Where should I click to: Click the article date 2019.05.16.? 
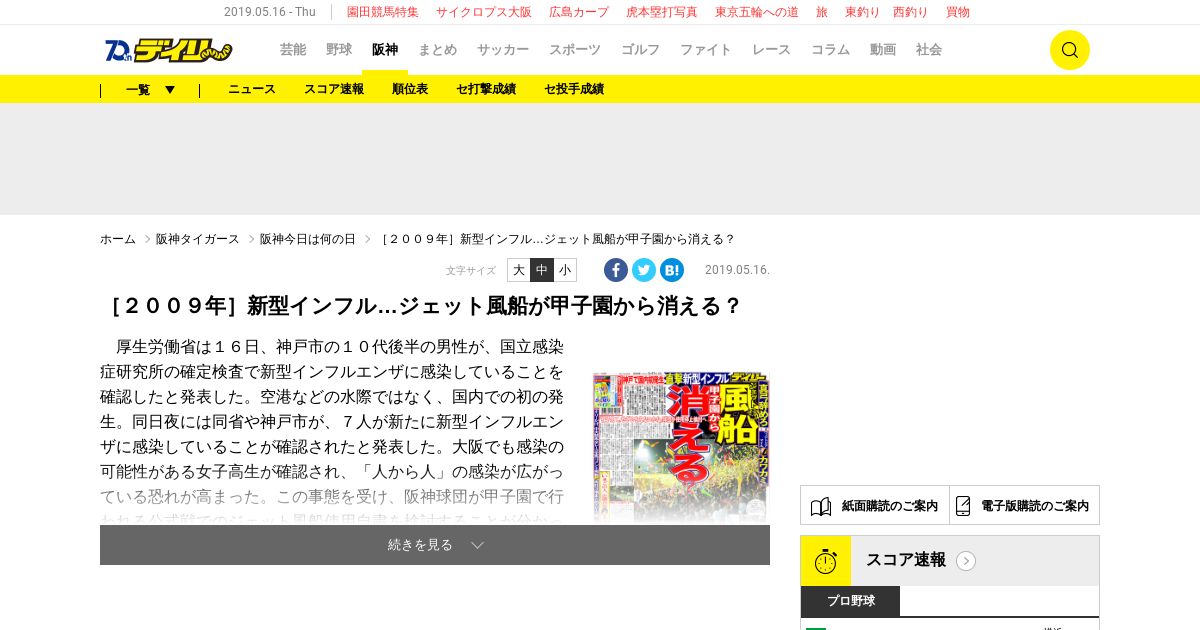(737, 270)
